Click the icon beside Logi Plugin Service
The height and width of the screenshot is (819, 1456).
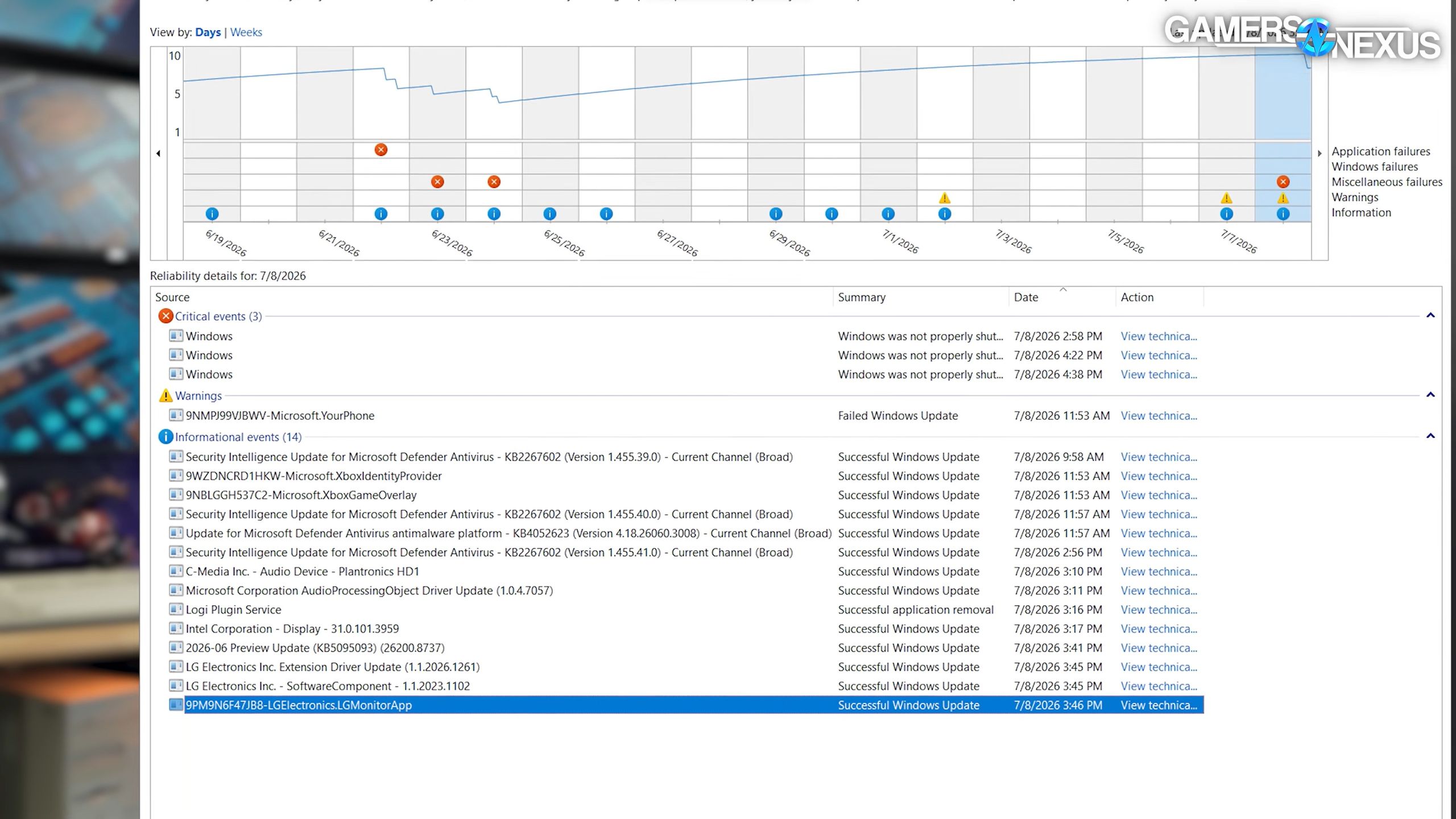(x=176, y=609)
